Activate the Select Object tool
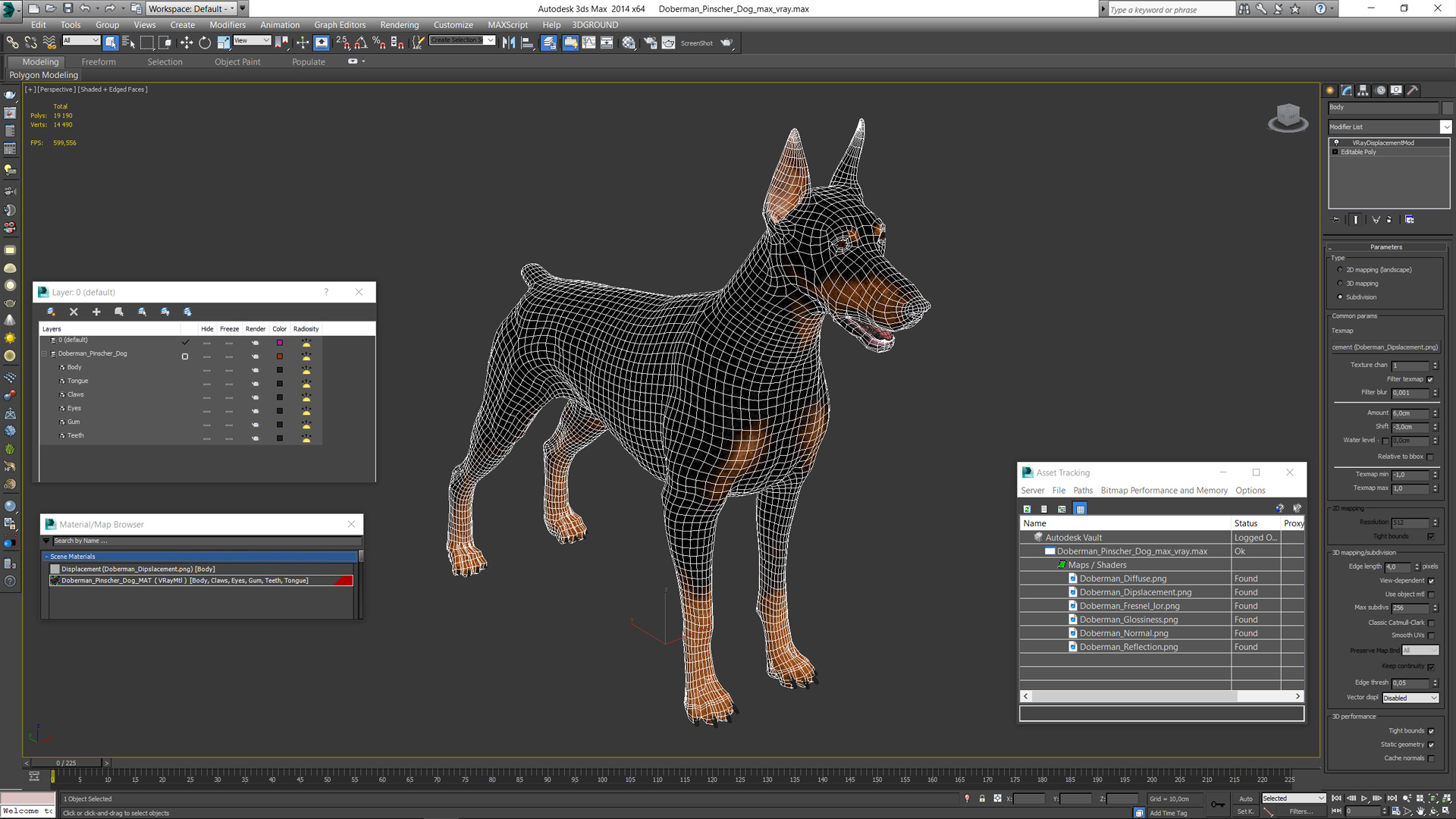Viewport: 1456px width, 819px height. point(111,42)
